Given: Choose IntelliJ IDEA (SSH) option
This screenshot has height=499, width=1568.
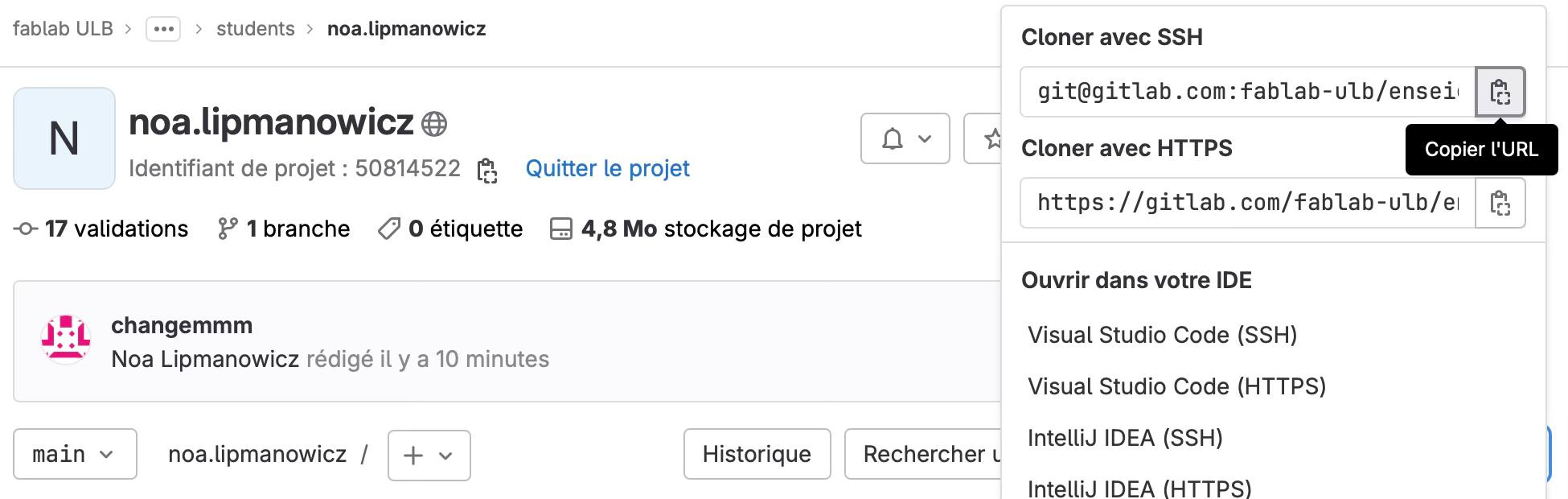Looking at the screenshot, I should [x=1126, y=438].
